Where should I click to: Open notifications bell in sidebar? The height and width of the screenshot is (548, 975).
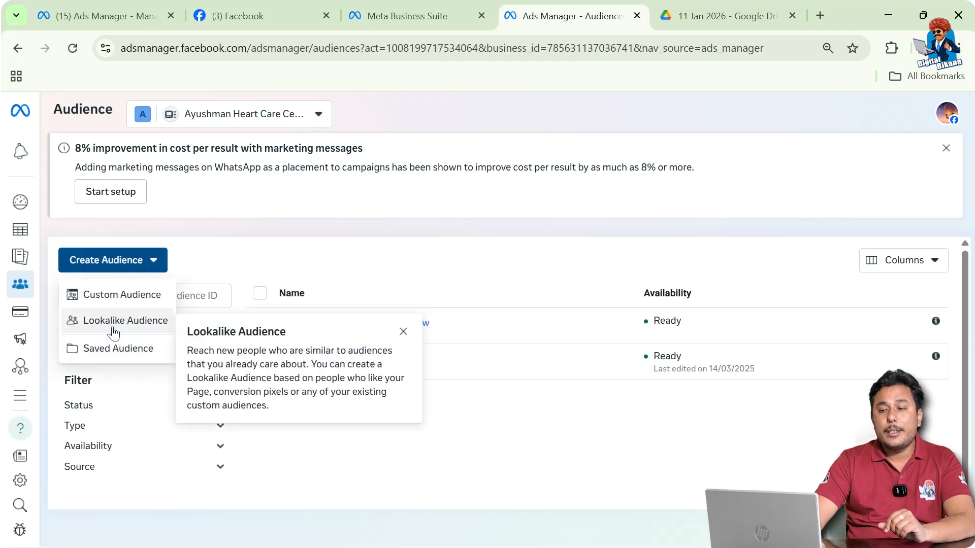(20, 151)
